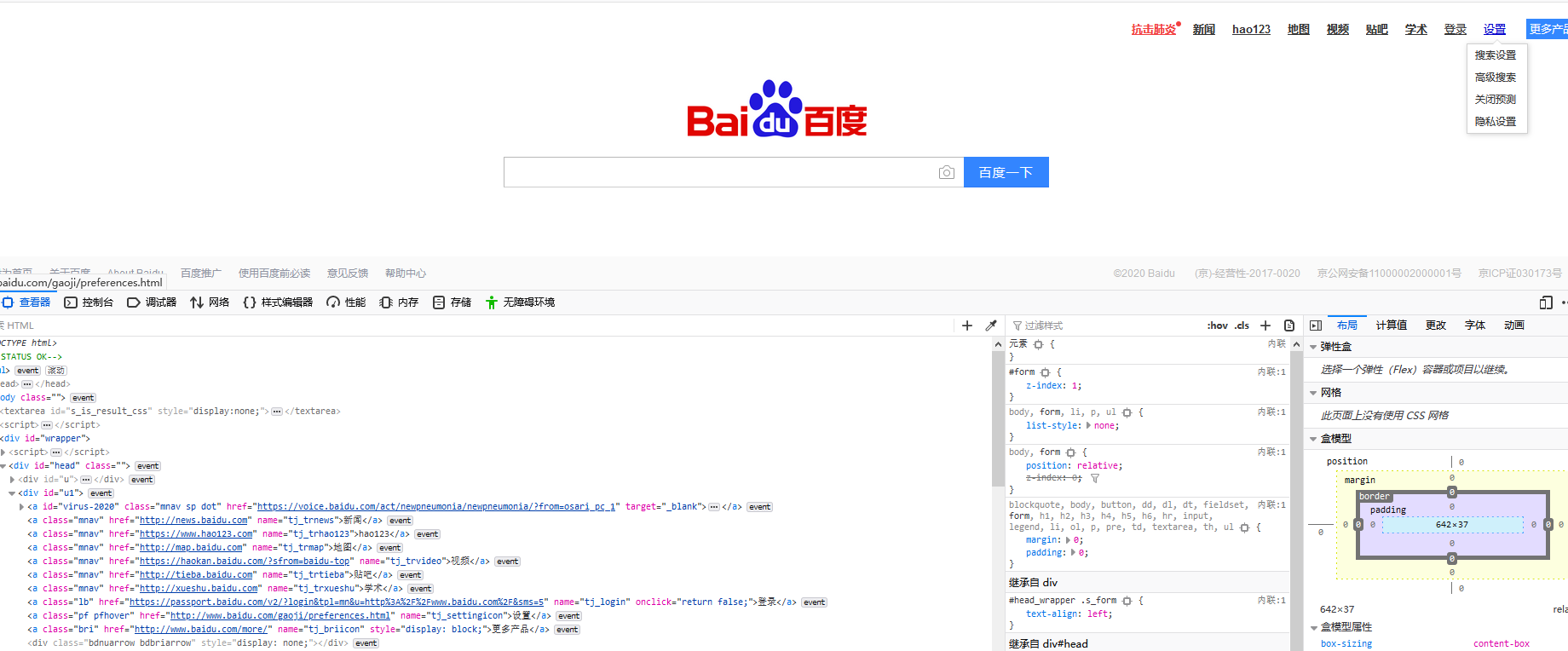Click the 登录 login link
The width and height of the screenshot is (1568, 651).
1456,29
